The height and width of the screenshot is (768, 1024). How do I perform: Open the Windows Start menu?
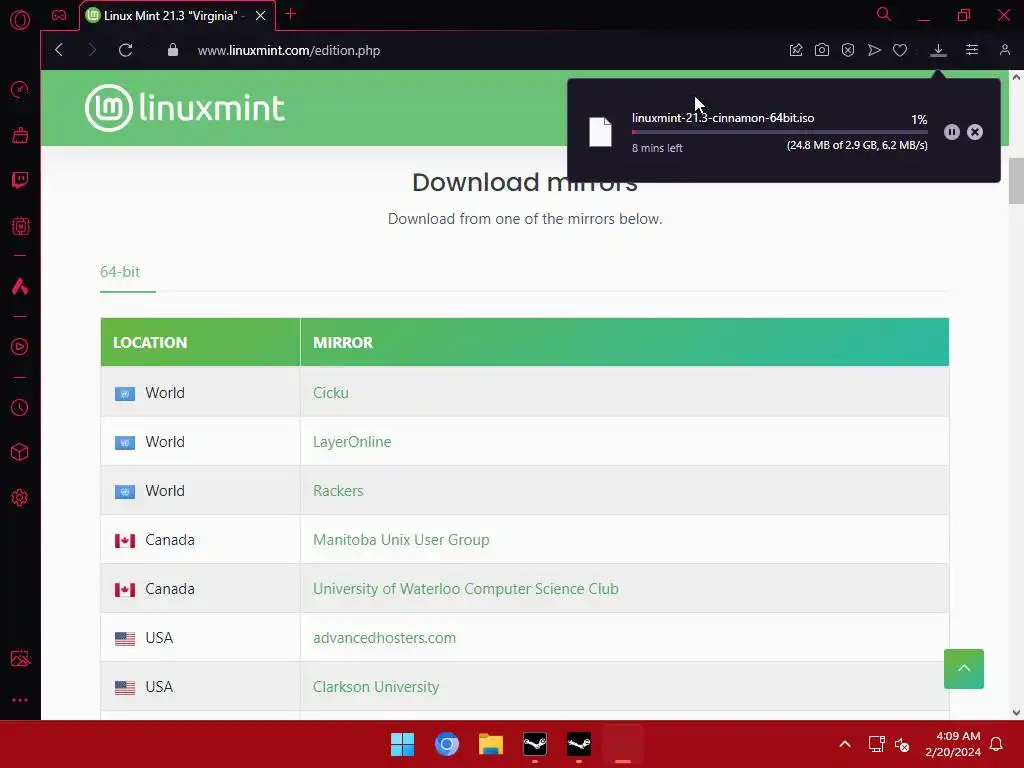pos(402,744)
